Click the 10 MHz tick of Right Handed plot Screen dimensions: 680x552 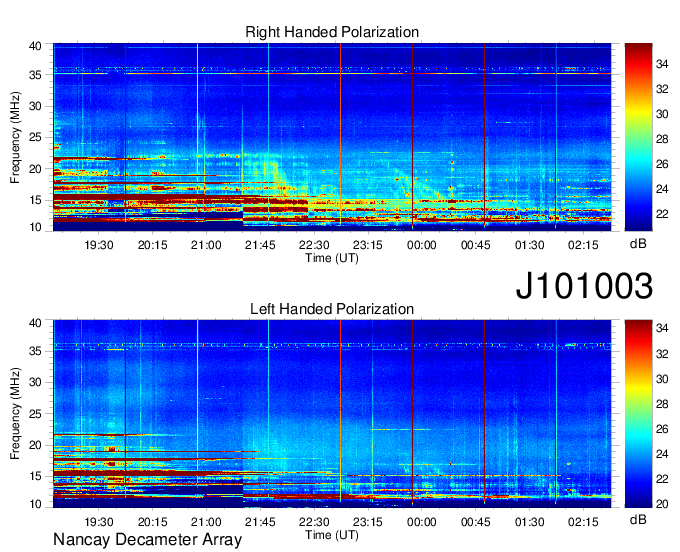[35, 227]
